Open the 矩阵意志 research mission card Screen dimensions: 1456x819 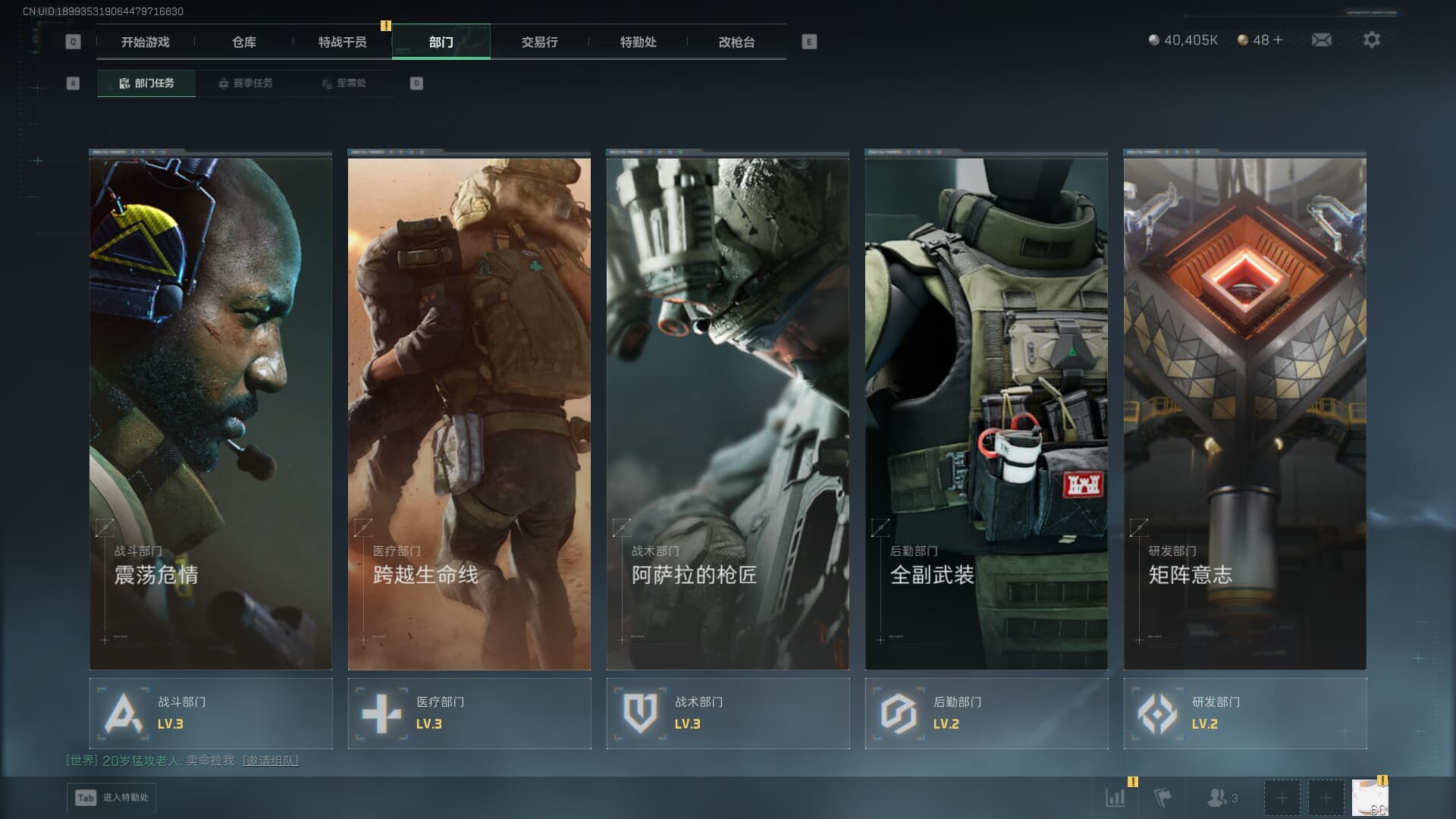coord(1244,413)
